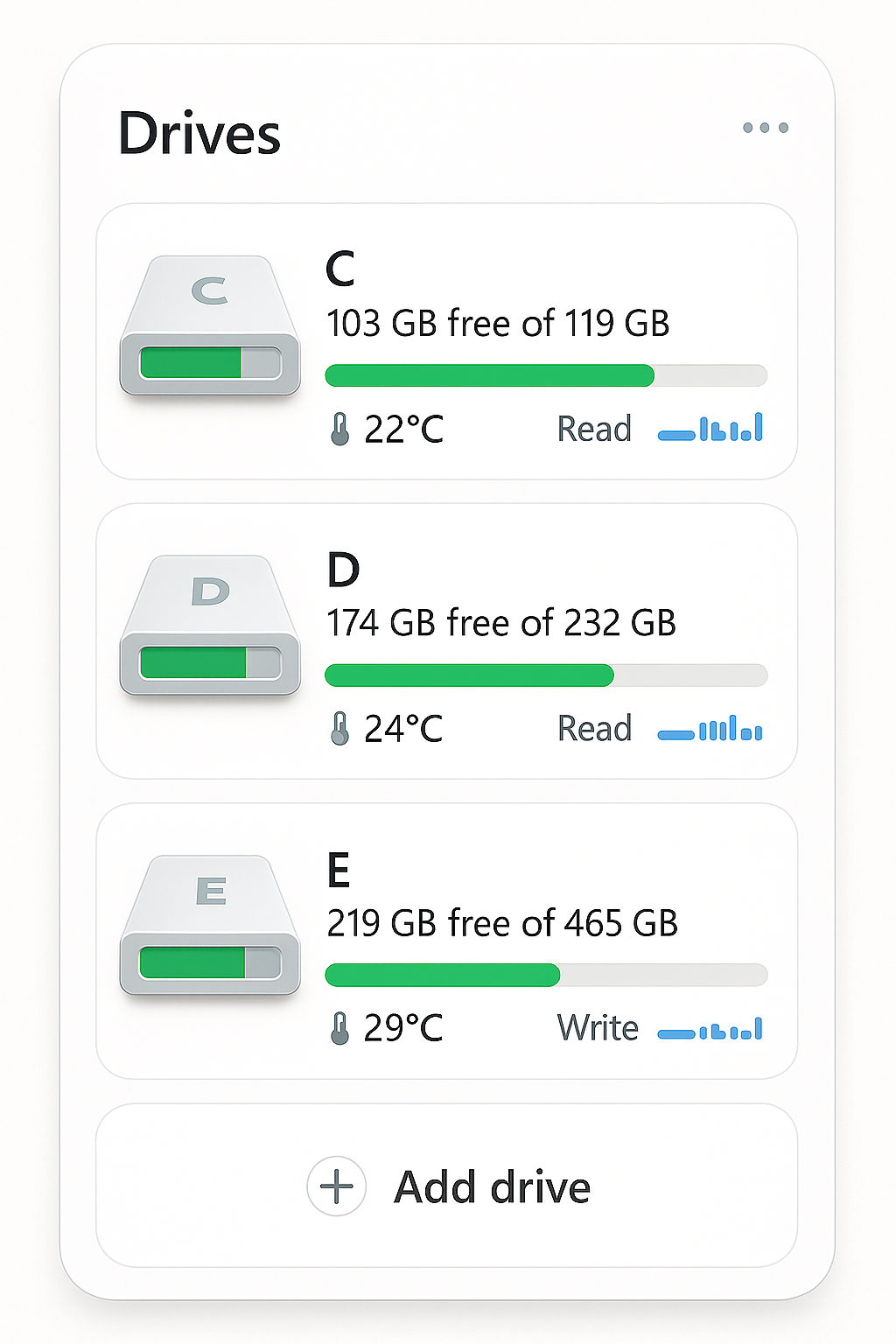Select the "219 GB free of 465 GB" text

(x=502, y=924)
